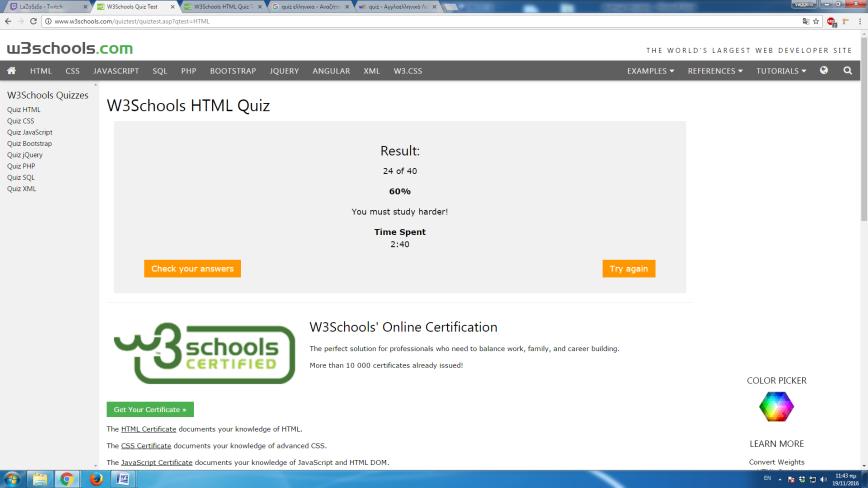Select Quiz PHP in sidebar

pos(21,166)
